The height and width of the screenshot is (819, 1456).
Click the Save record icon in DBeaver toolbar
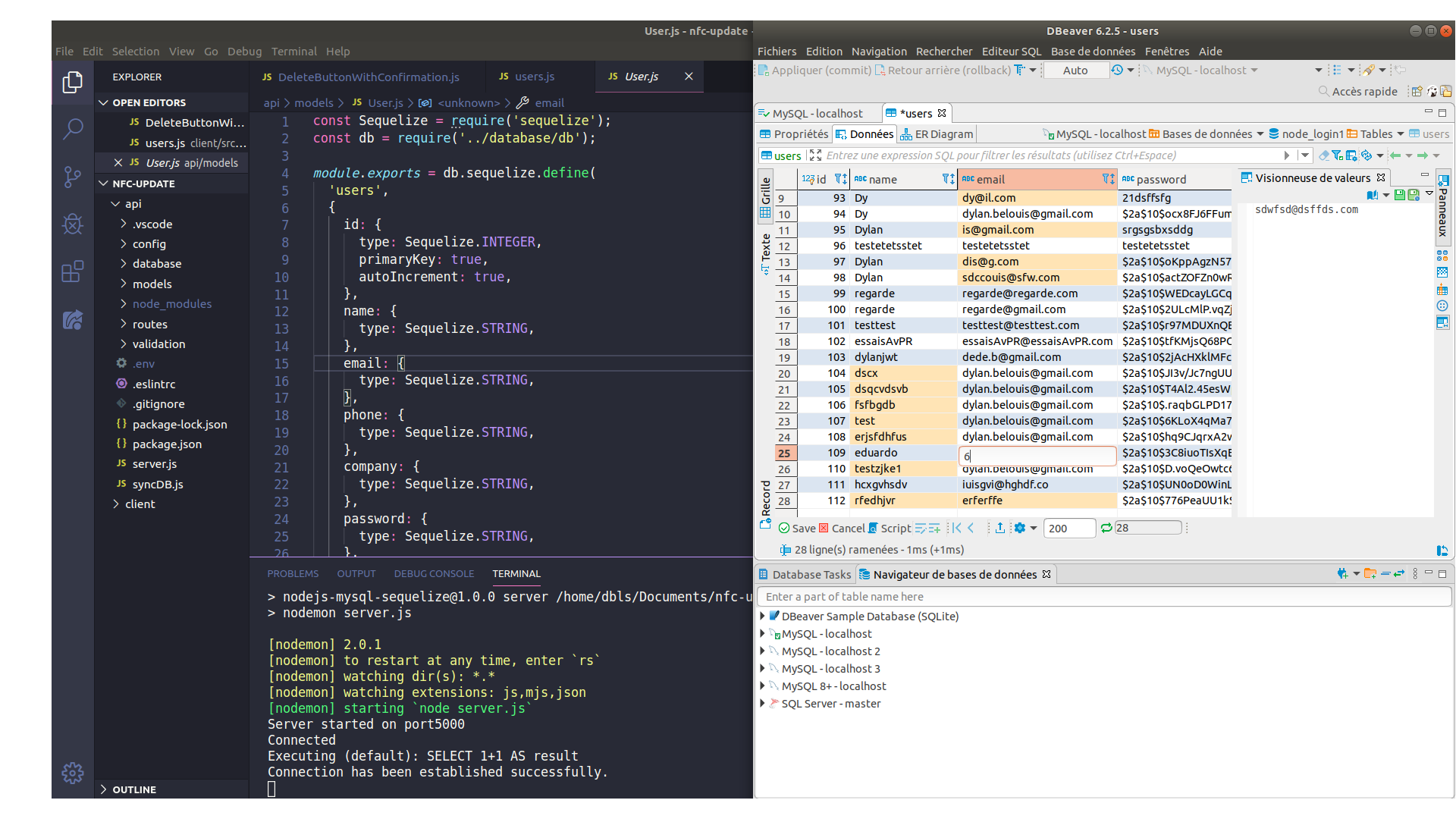tap(787, 527)
